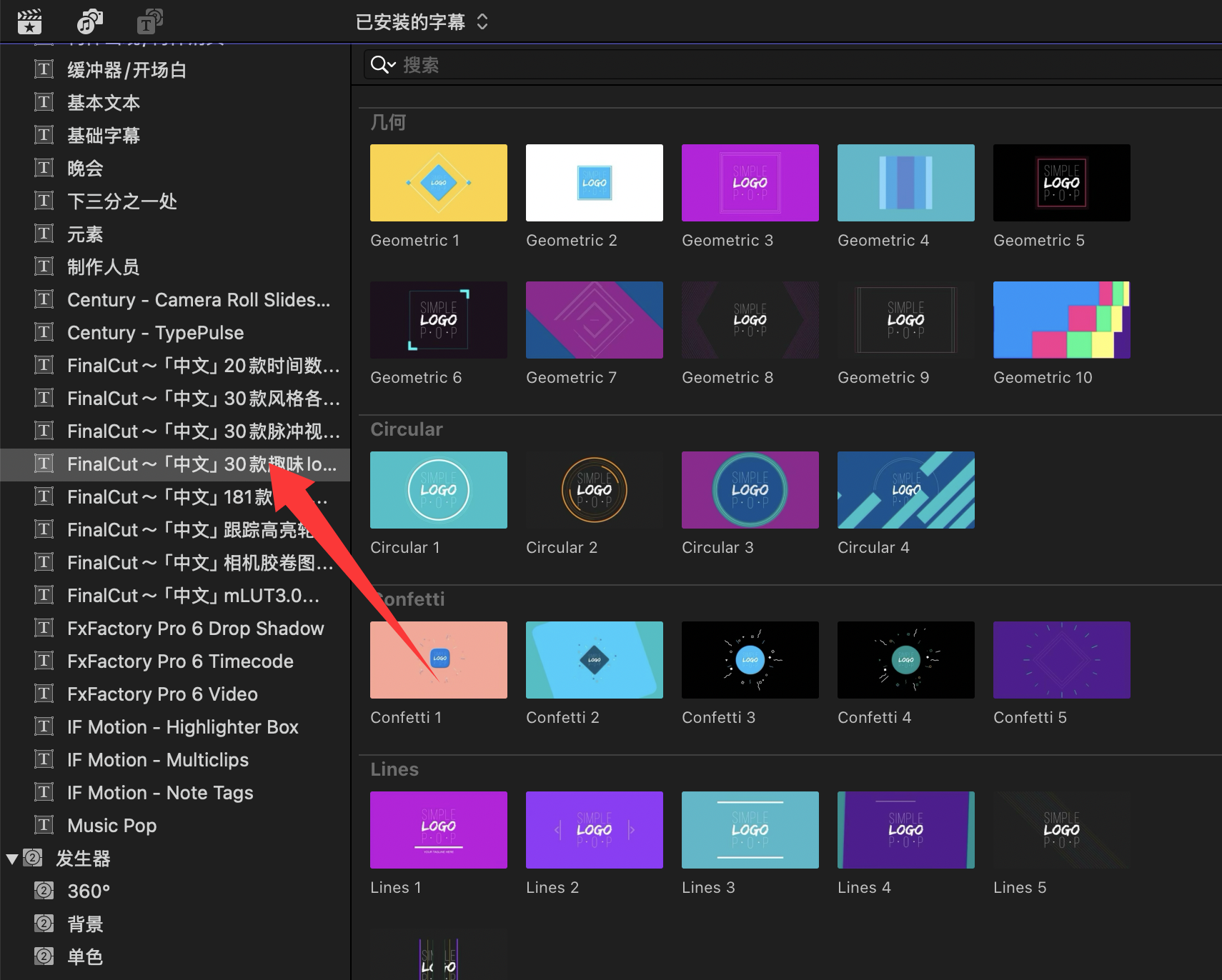Select the 下三分之一处 category
Viewport: 1222px width, 980px height.
(x=121, y=201)
